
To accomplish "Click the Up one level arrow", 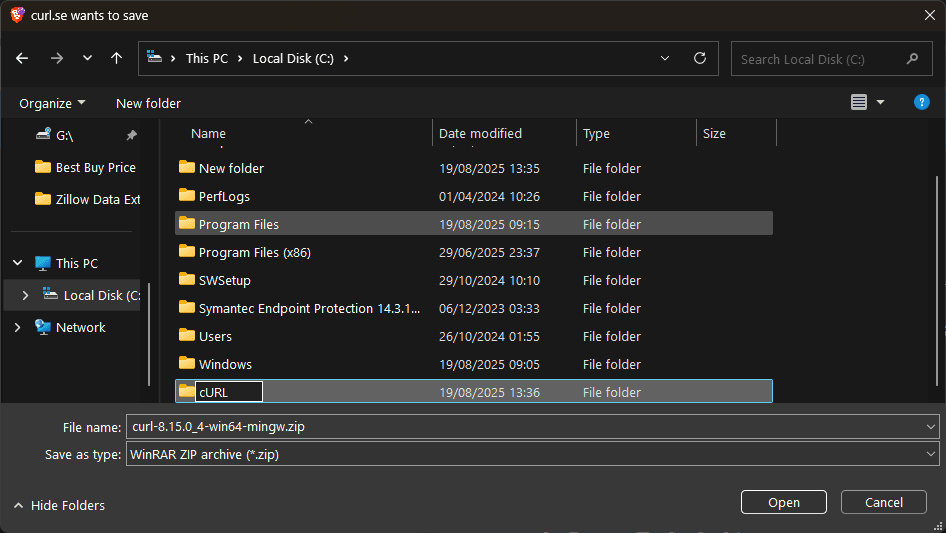I will (x=116, y=59).
